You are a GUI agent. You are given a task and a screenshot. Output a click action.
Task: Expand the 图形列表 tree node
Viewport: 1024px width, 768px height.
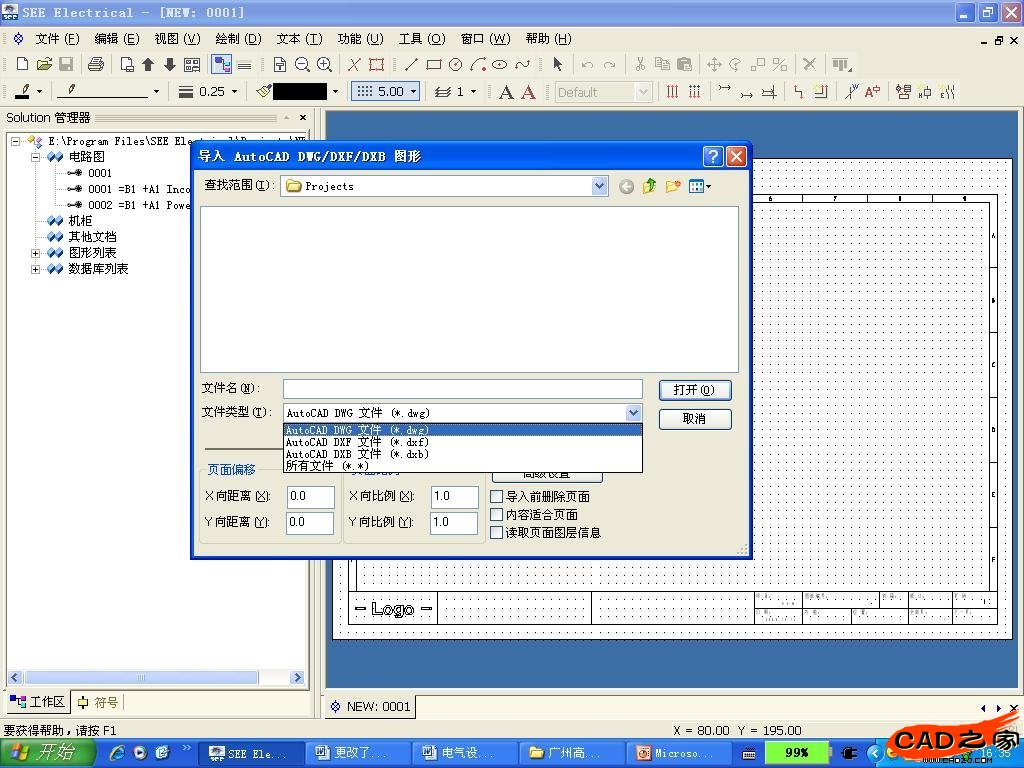pos(36,253)
